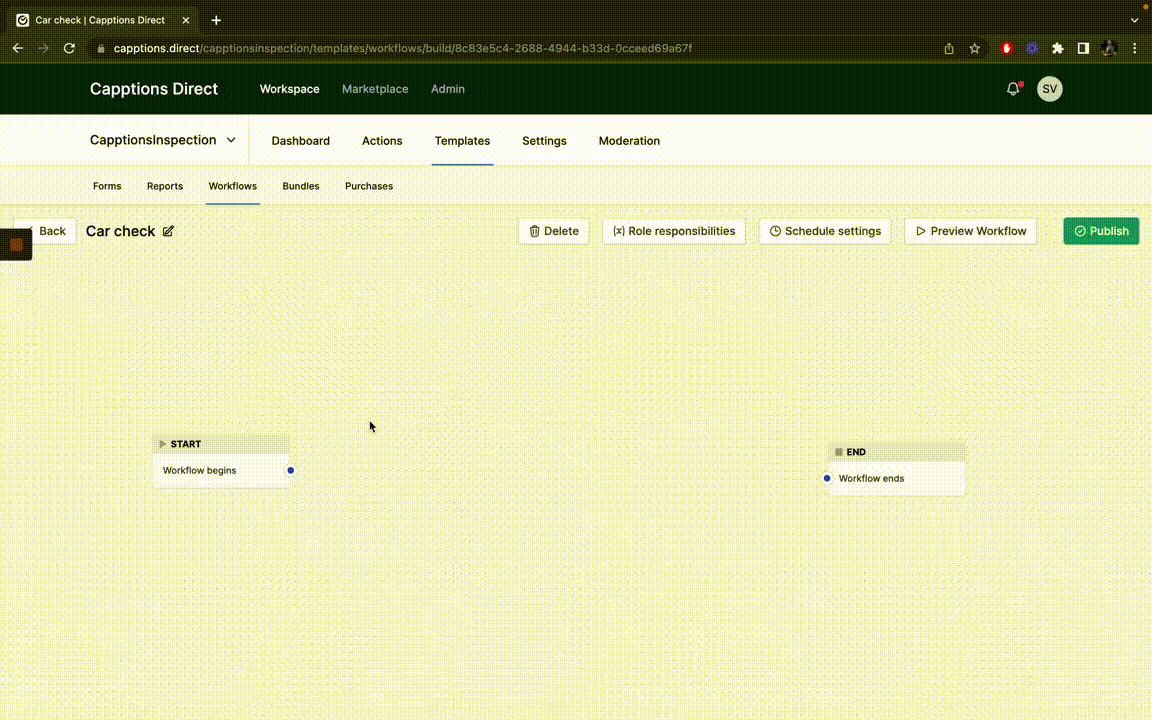Close the Car check browser tab
1152x720 pixels.
coord(186,21)
